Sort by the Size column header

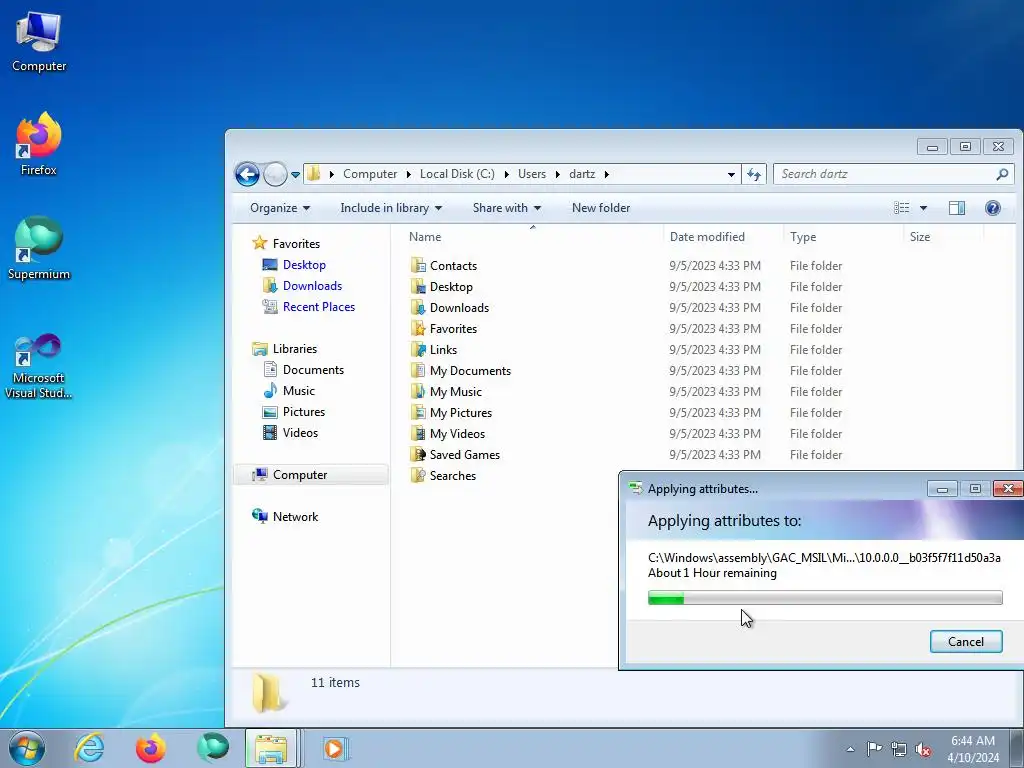point(920,237)
